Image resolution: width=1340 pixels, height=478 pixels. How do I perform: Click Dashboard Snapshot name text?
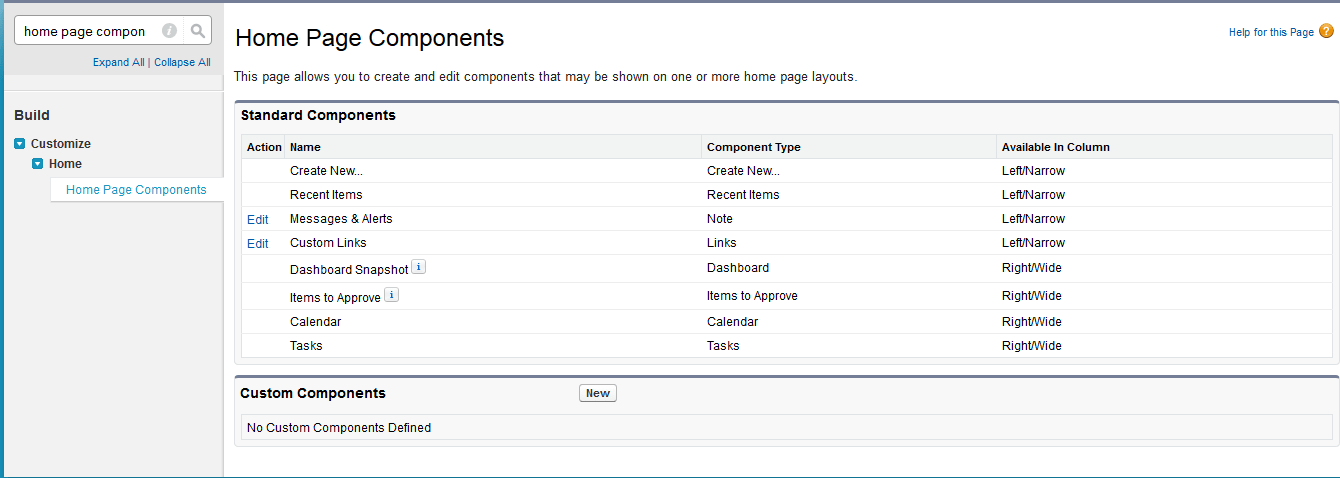tap(349, 270)
